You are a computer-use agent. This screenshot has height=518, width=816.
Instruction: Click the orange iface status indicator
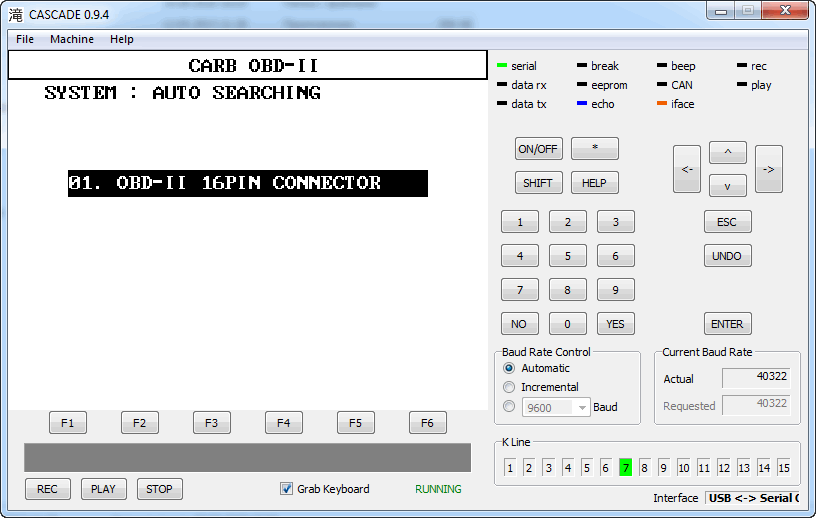(662, 104)
